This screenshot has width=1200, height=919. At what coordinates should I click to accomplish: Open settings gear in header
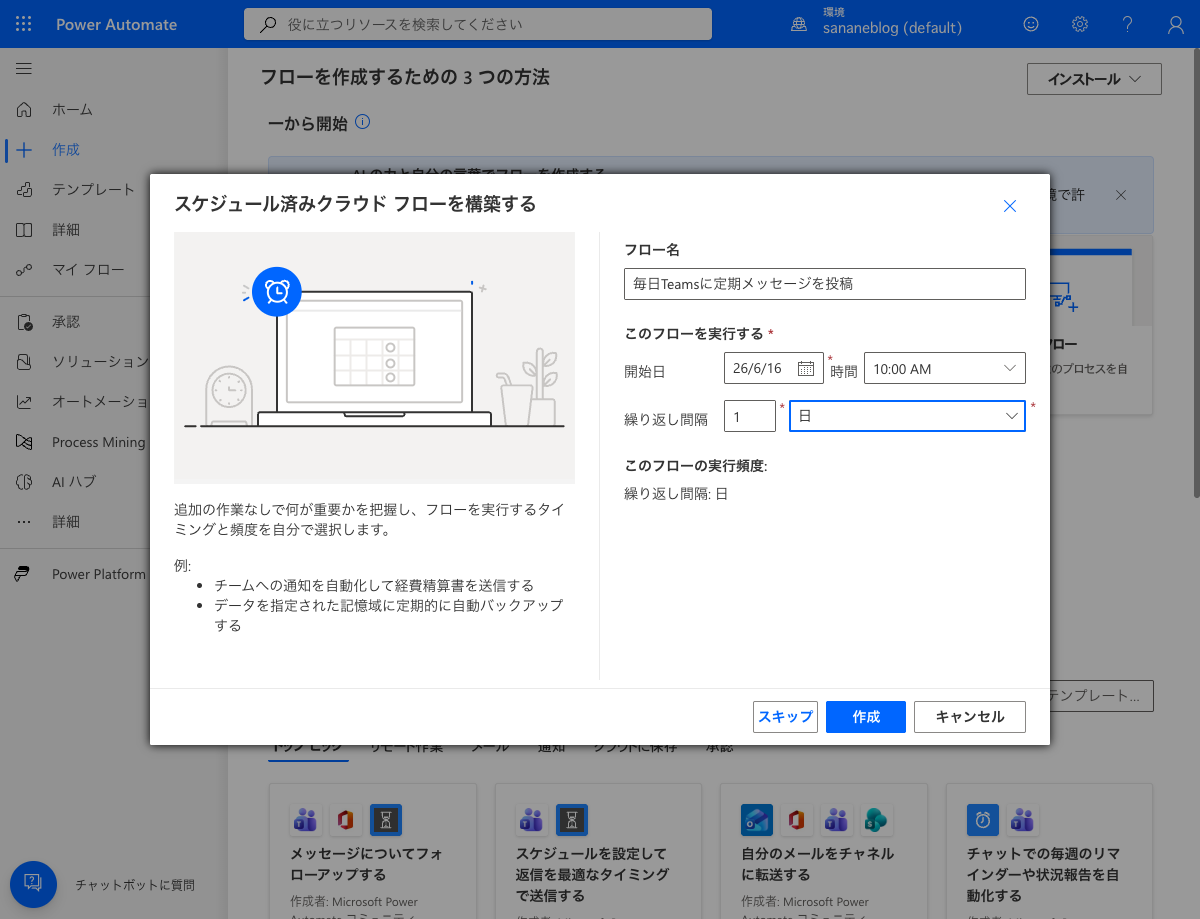click(x=1080, y=24)
